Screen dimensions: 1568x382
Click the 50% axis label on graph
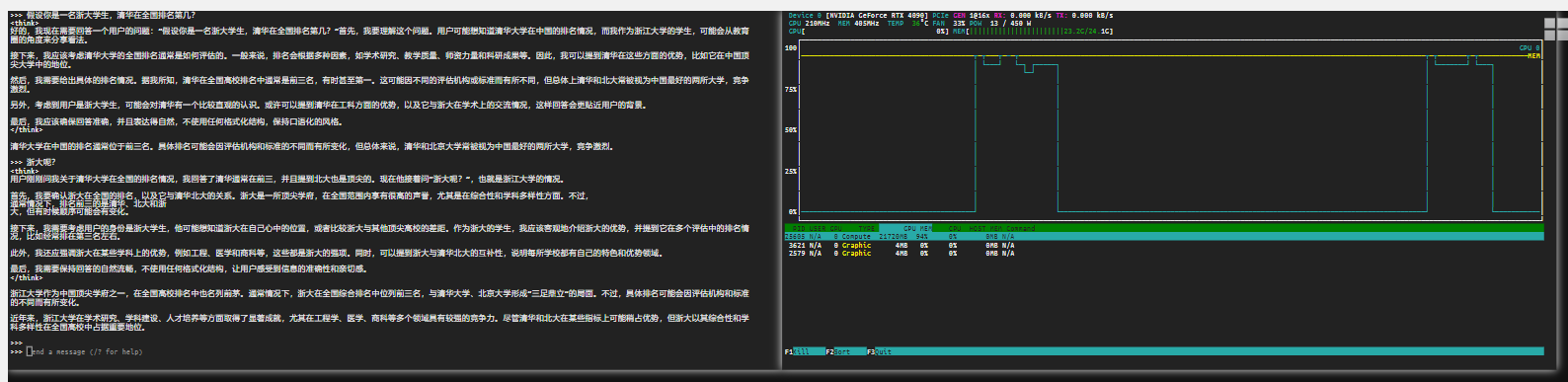[x=791, y=129]
